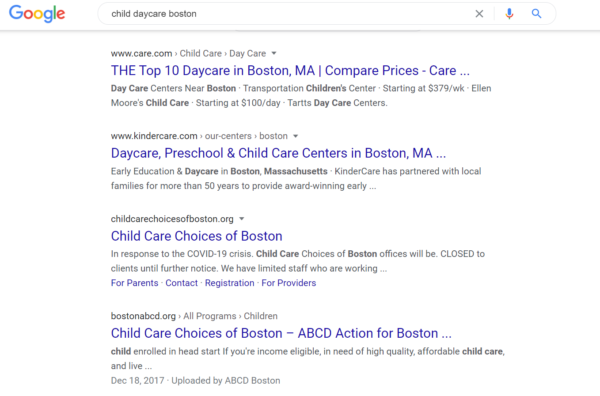Viewport: 600px width, 396px height.
Task: Clear the search box with X icon
Action: click(479, 14)
